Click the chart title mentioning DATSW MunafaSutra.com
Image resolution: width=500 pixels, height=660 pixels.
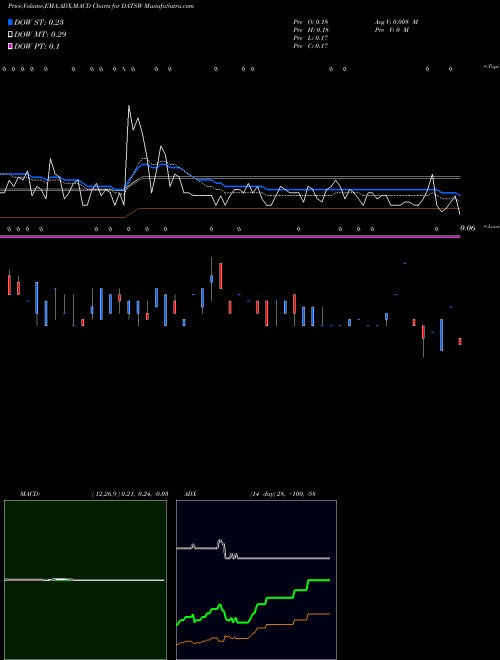tap(101, 6)
